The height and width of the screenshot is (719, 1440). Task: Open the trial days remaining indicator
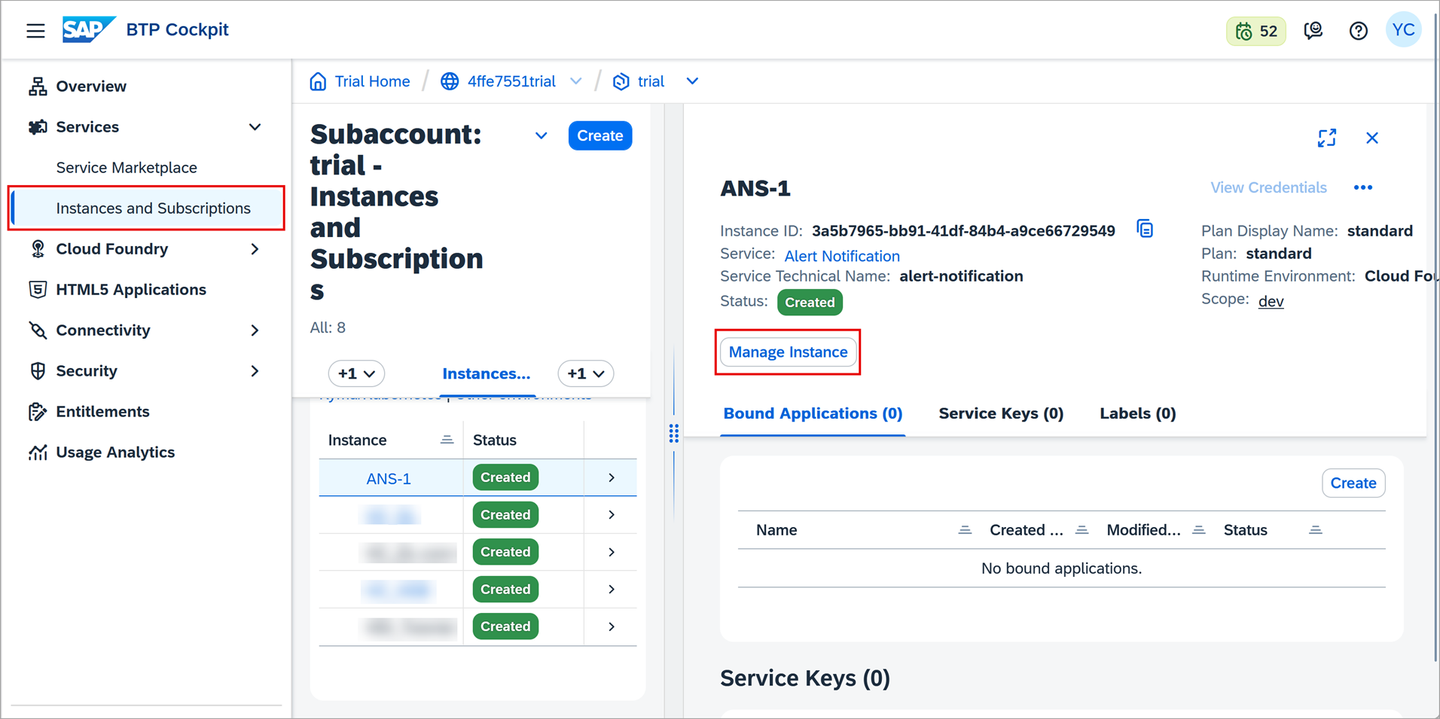tap(1256, 31)
